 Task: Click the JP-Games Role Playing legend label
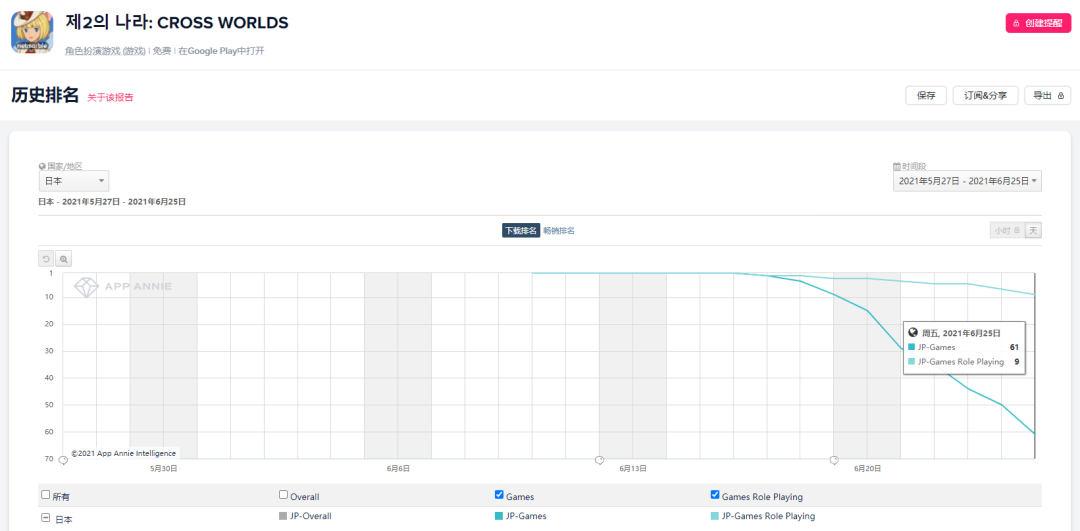[769, 516]
